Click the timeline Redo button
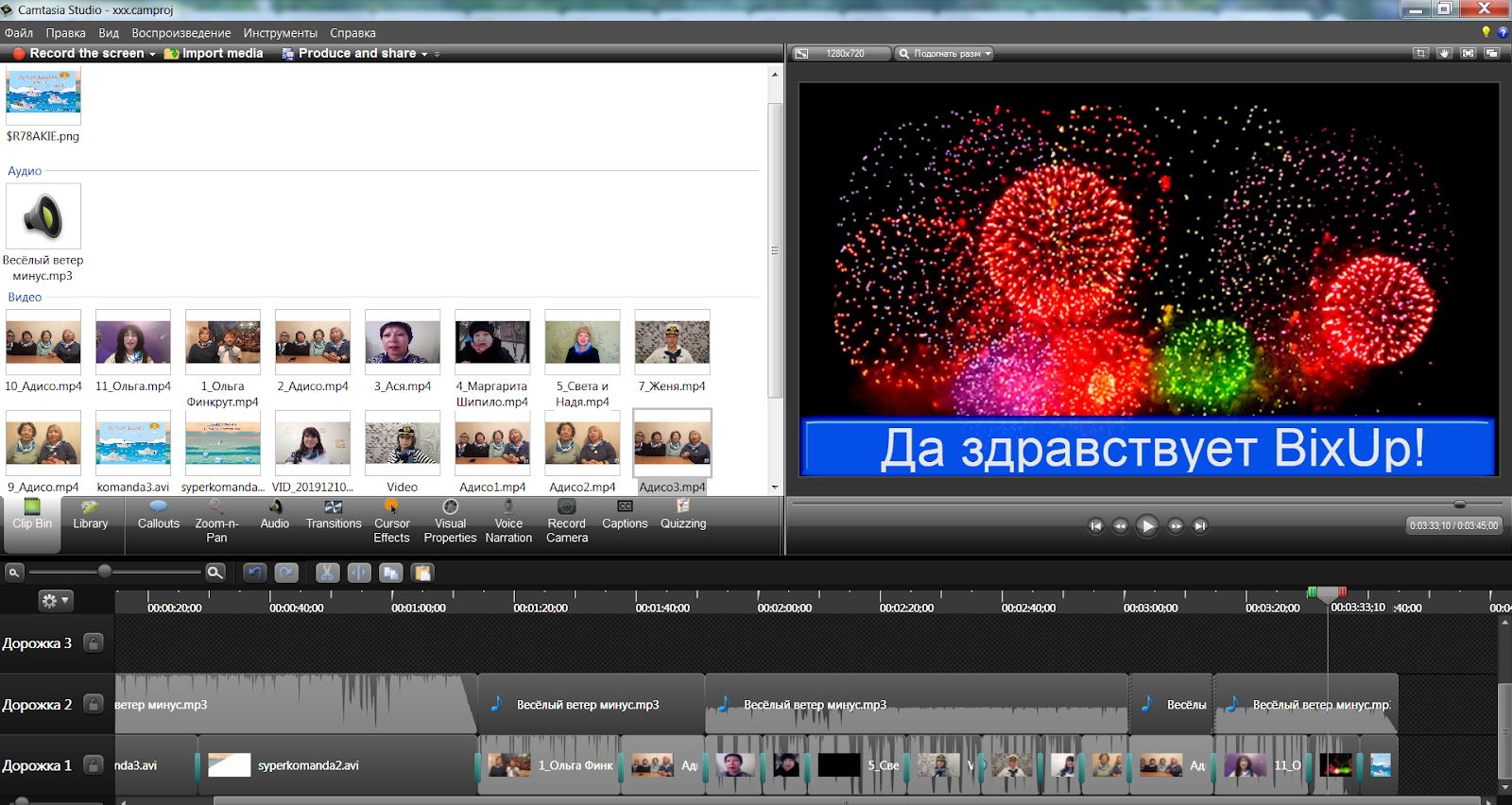Screen dimensions: 1512x805 [286, 573]
